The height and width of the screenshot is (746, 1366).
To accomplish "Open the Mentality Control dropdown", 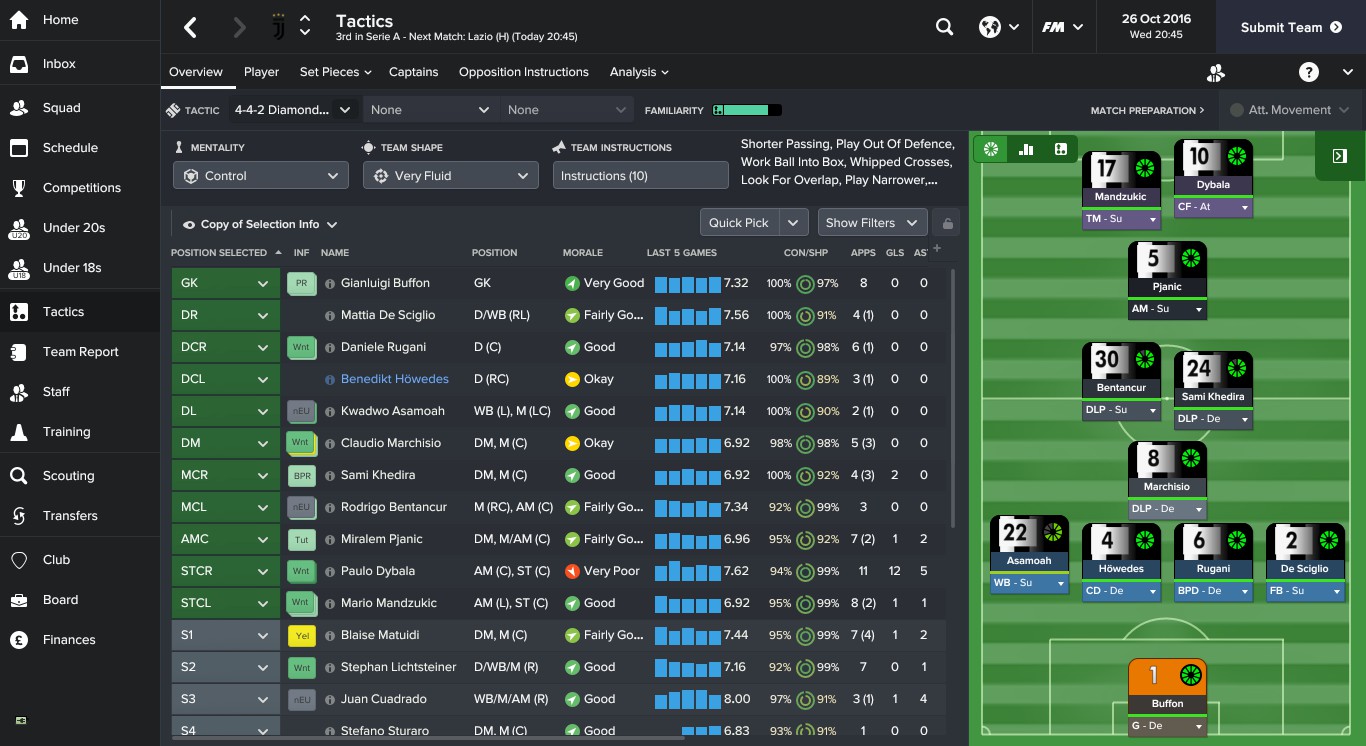I will pos(260,174).
